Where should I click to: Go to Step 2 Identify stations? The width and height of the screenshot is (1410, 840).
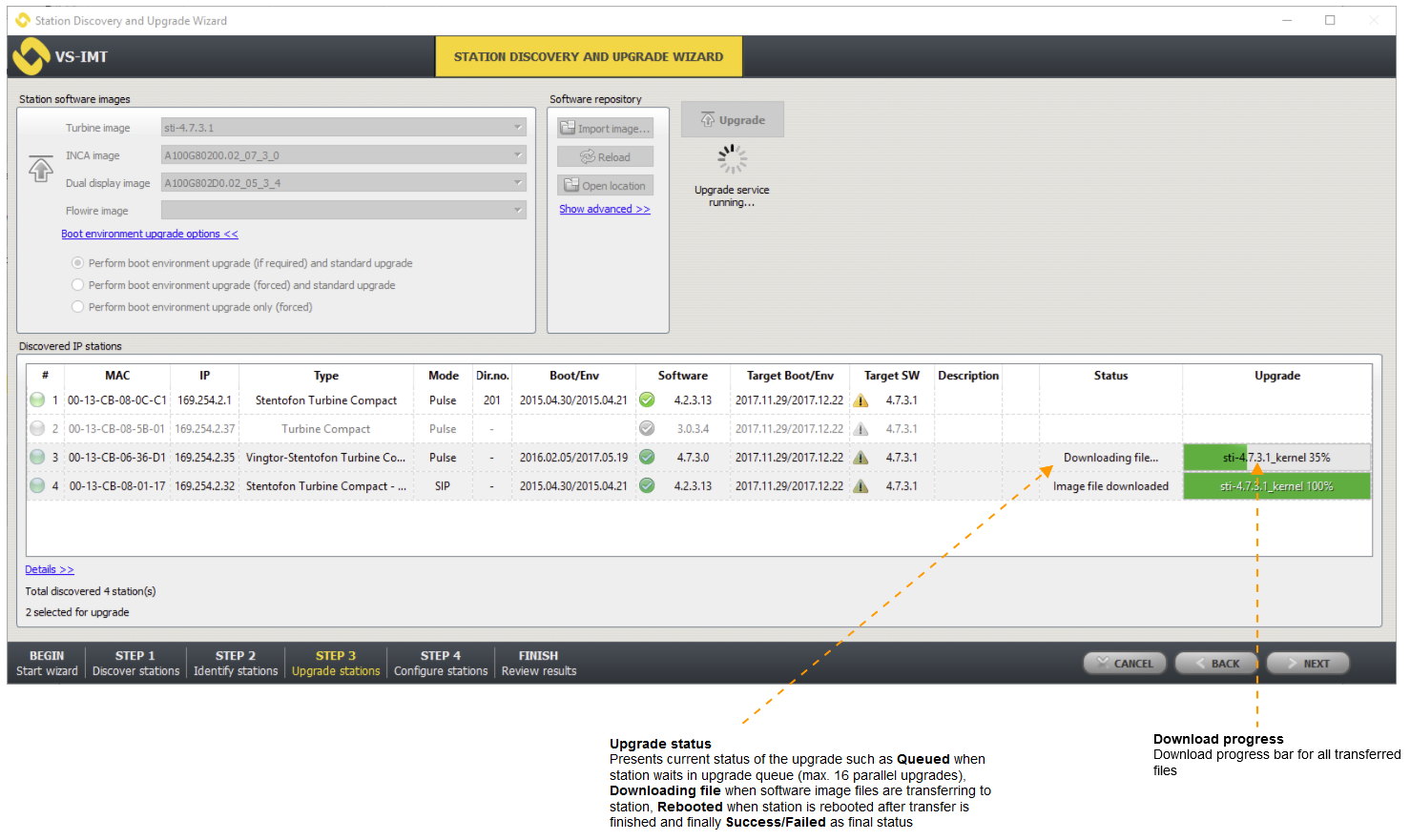pyautogui.click(x=236, y=664)
